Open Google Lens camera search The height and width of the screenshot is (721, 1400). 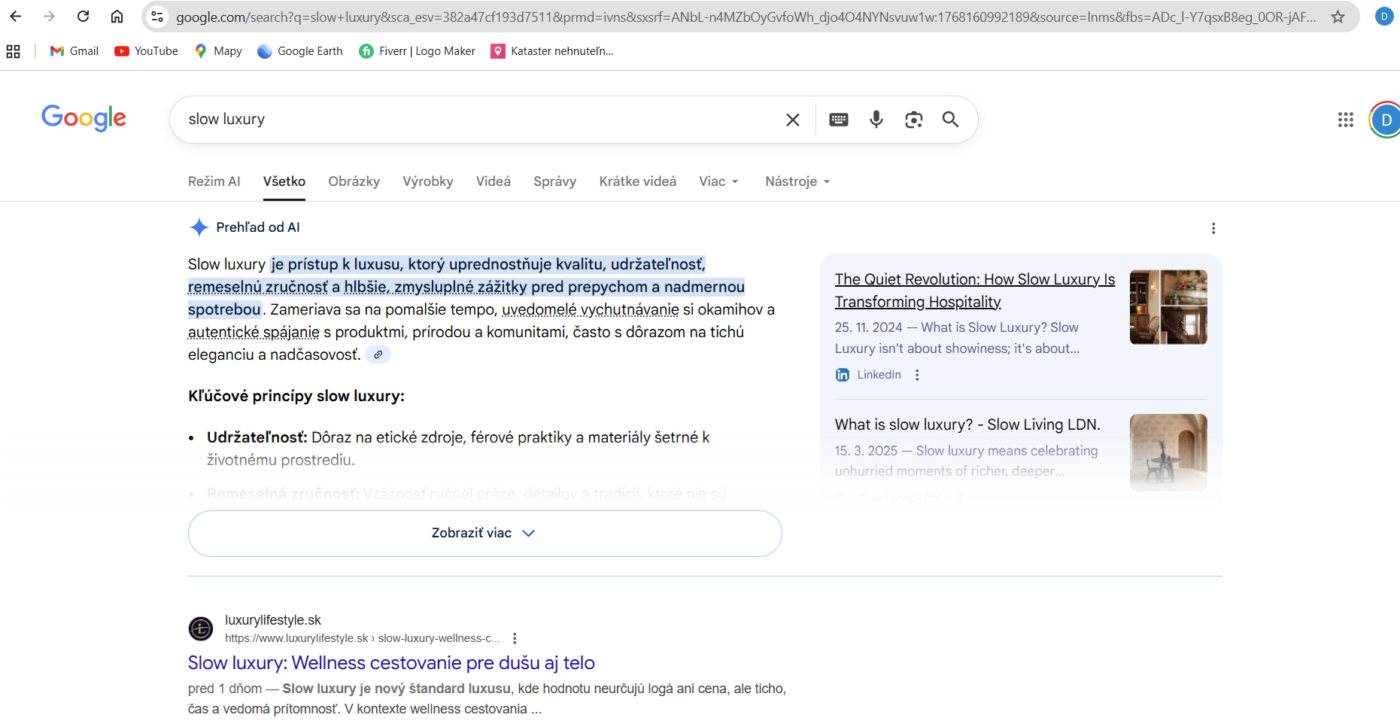pos(913,119)
